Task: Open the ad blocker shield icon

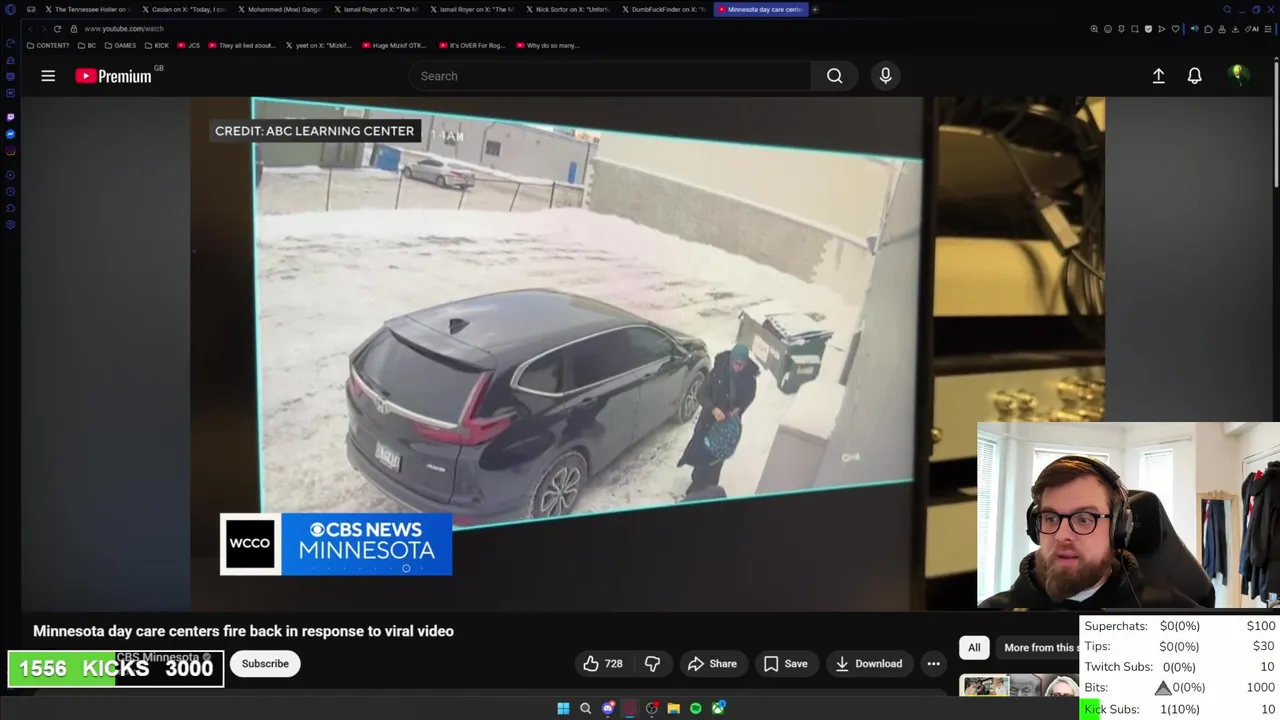Action: click(x=1148, y=29)
